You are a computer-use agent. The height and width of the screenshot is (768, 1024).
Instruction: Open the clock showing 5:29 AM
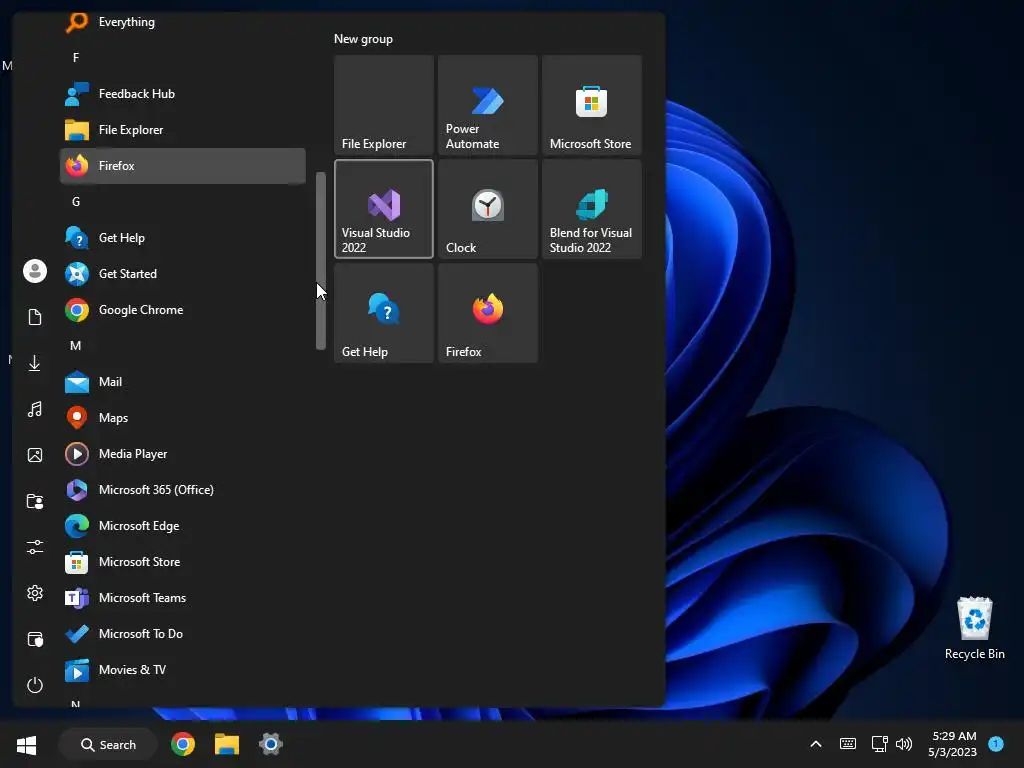[x=953, y=744]
